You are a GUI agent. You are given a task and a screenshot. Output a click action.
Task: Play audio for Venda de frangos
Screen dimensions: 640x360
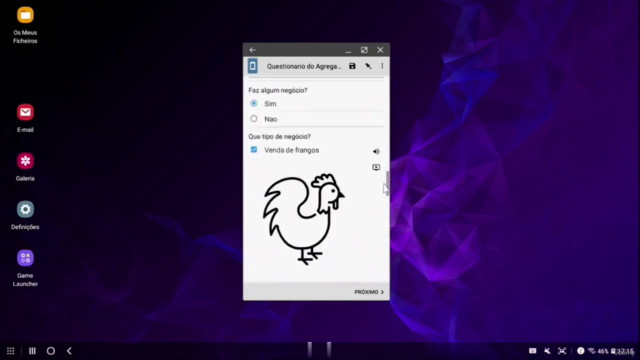376,151
